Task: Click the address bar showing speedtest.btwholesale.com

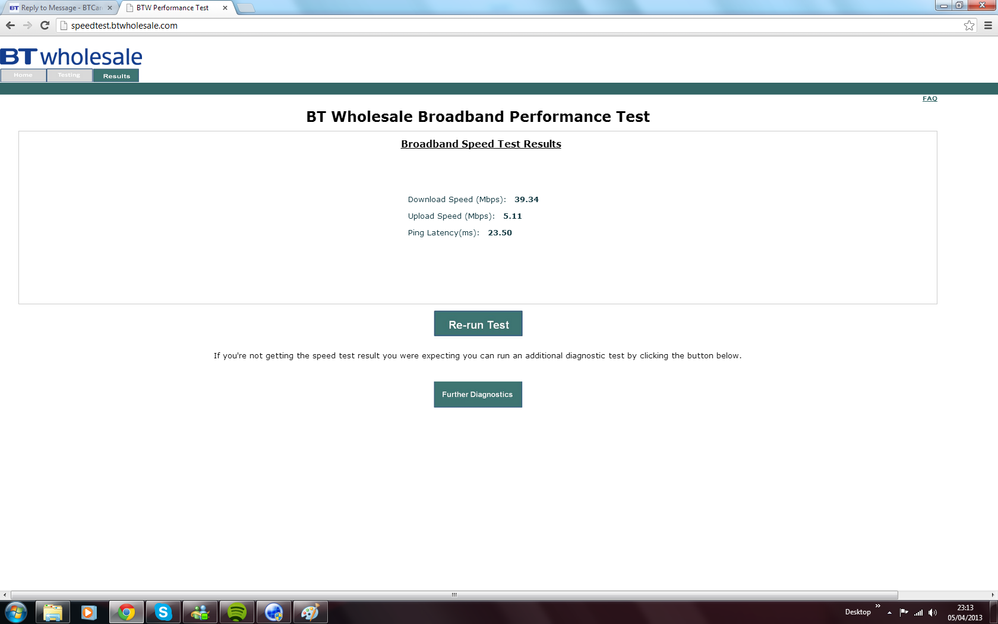Action: click(509, 25)
